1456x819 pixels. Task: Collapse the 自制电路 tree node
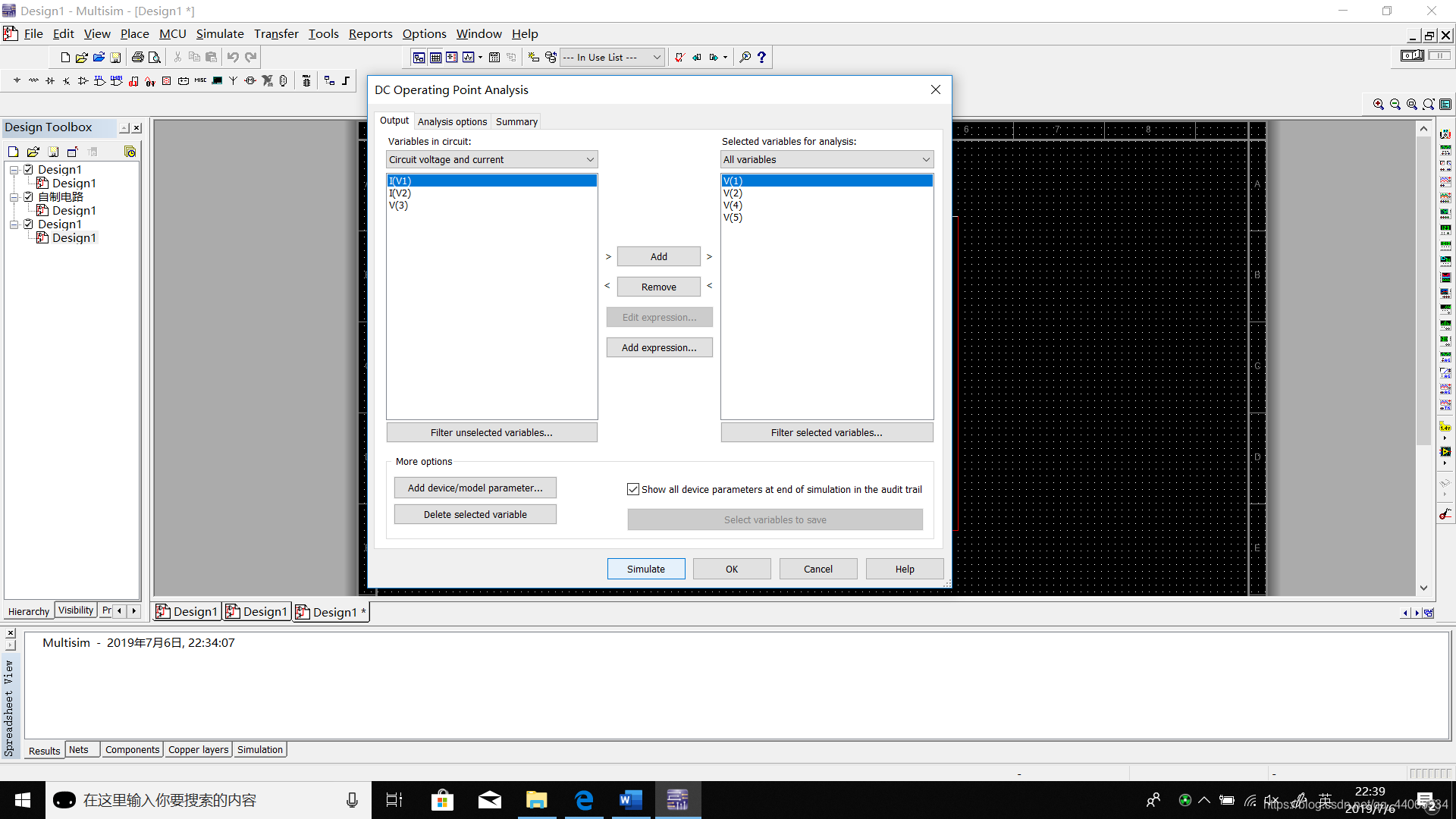(14, 197)
